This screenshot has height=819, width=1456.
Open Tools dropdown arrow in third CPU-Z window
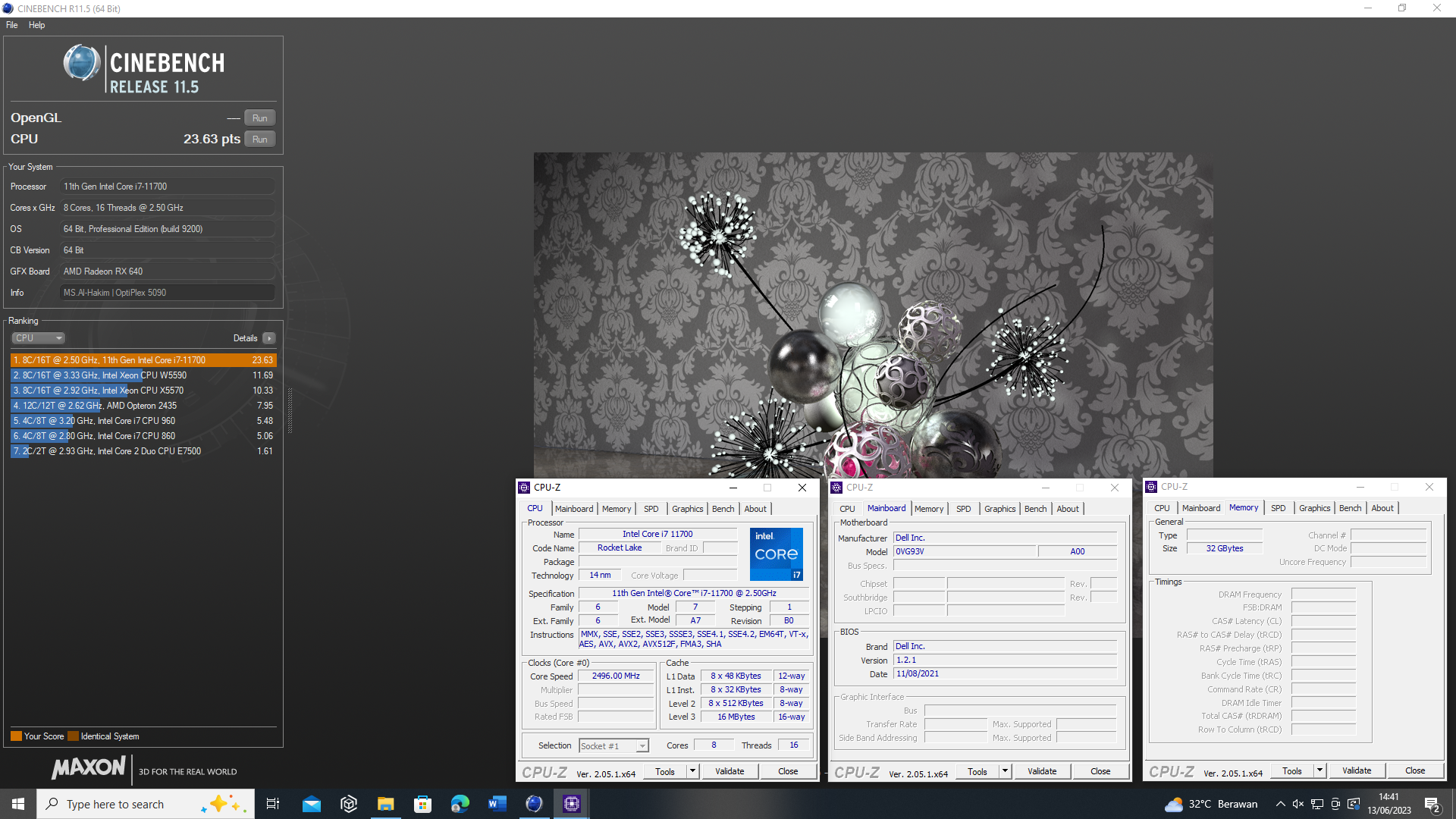click(x=1319, y=770)
